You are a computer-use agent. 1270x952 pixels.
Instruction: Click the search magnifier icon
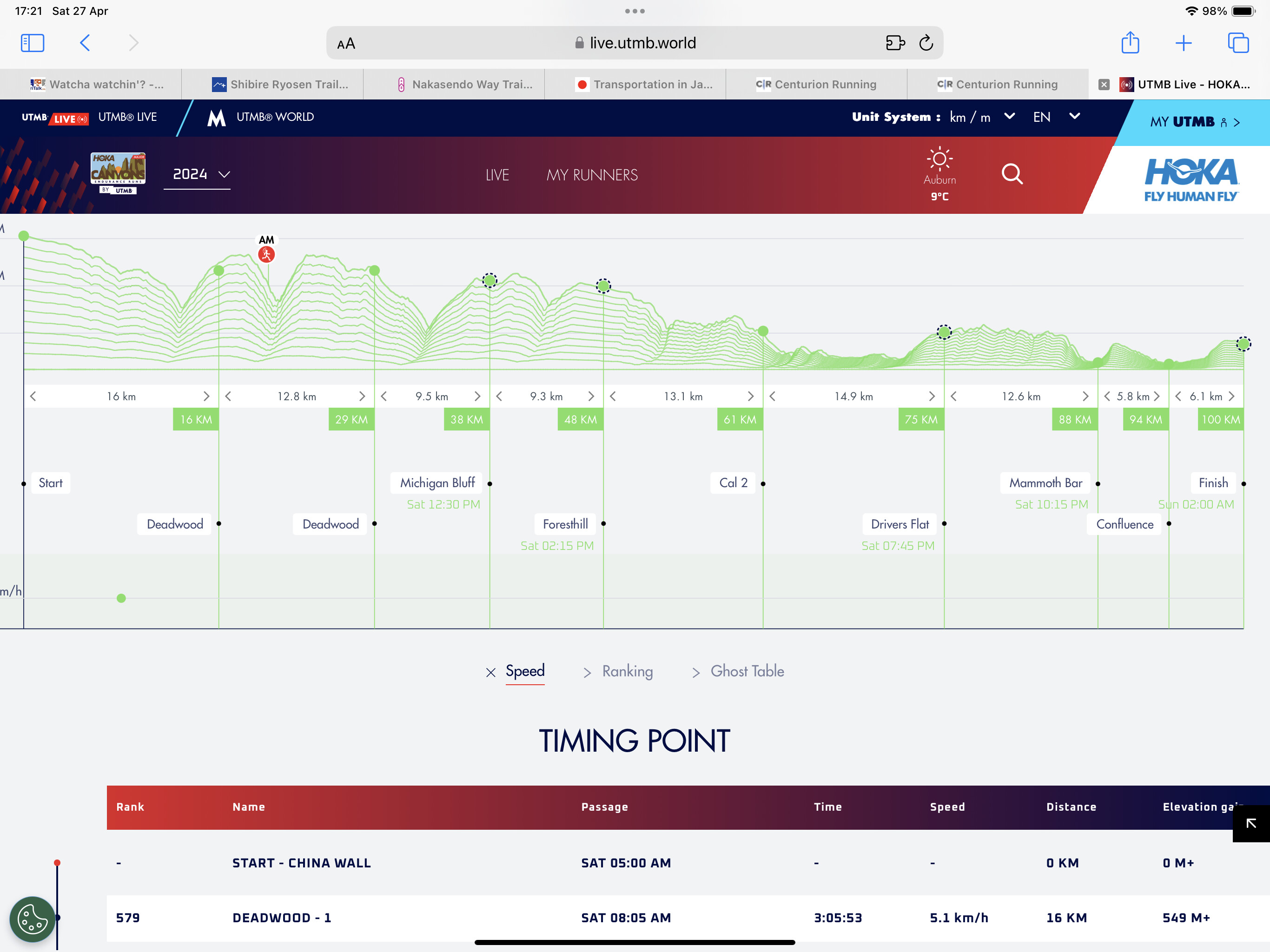(x=1012, y=173)
